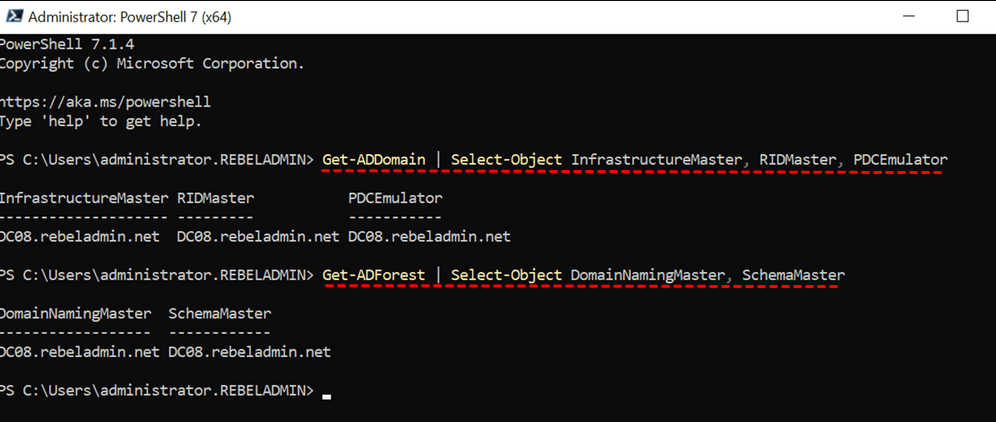Click the DC08.rebeladmin.net value under SchemaMaster
The image size is (996, 422).
coord(249,352)
